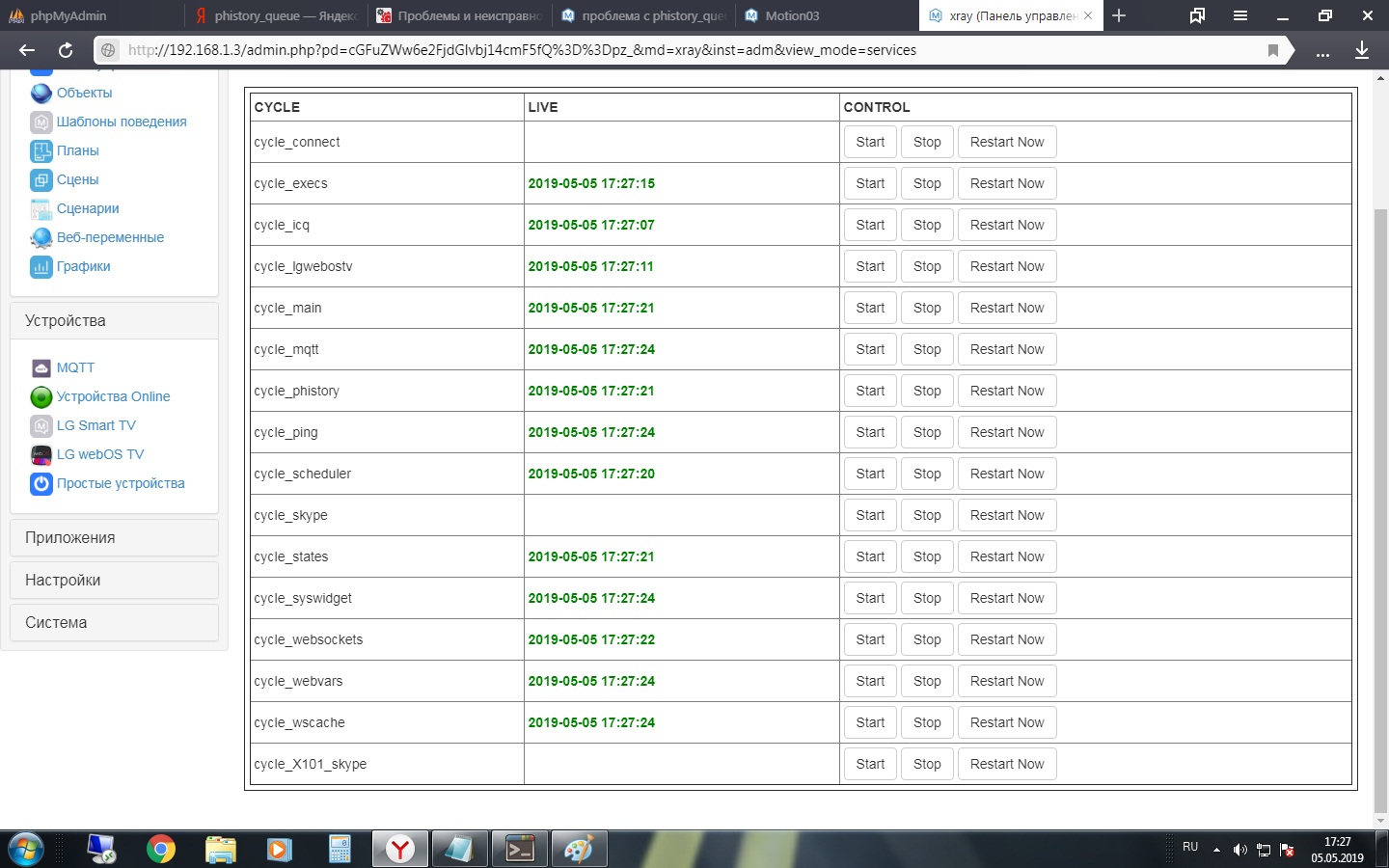This screenshot has width=1389, height=868.
Task: Stop the cycle_mqtt cycle
Action: [x=927, y=349]
